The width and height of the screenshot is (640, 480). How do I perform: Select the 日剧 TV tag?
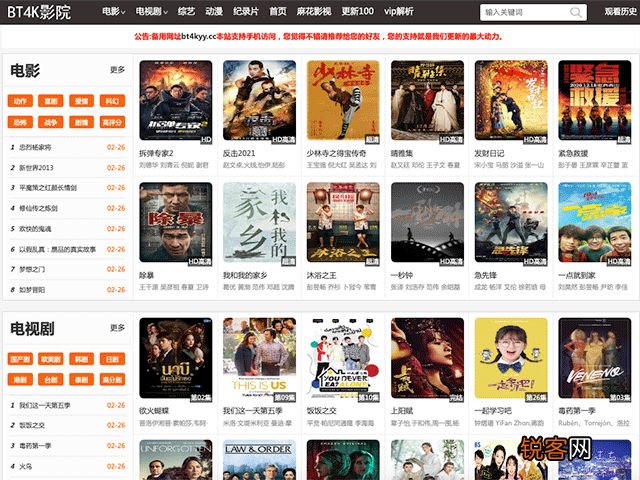(x=112, y=359)
